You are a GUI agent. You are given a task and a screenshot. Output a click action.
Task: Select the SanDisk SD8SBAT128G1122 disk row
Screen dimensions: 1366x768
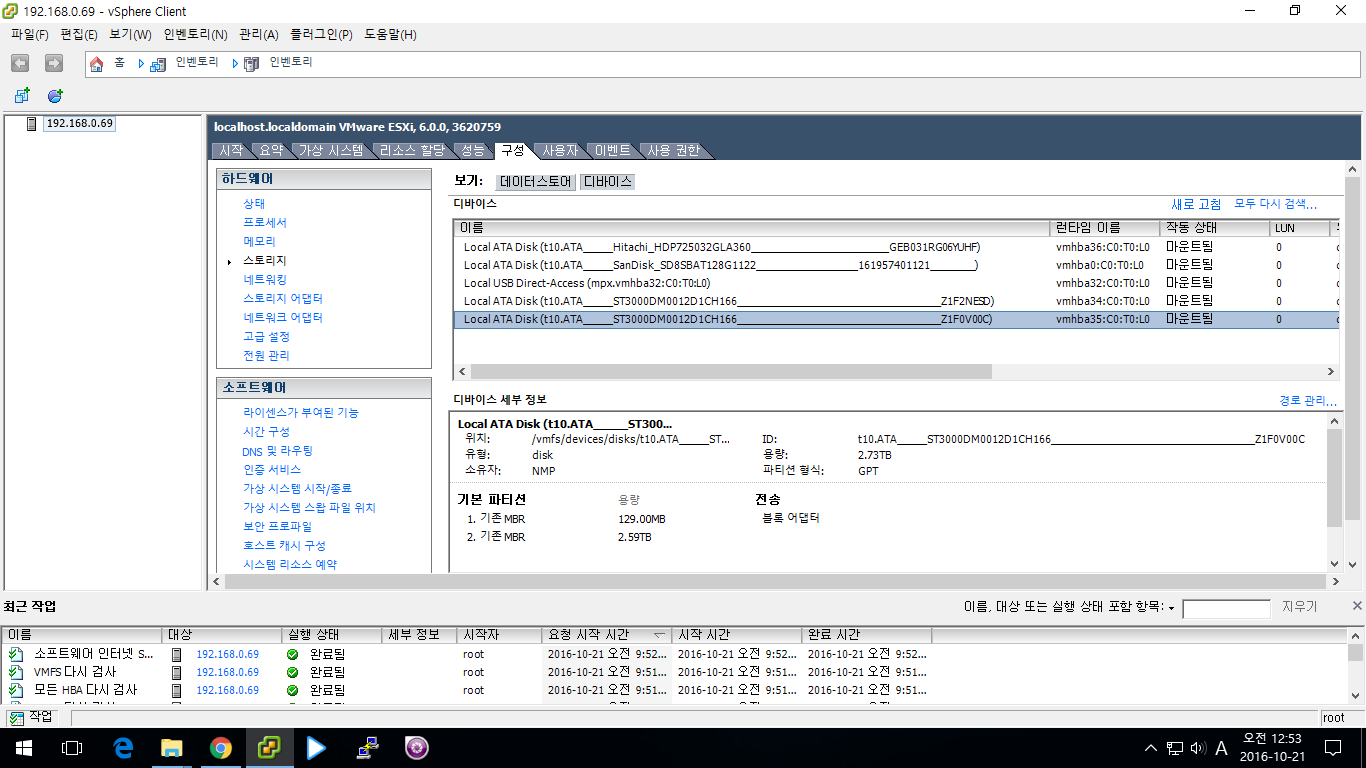click(x=895, y=265)
